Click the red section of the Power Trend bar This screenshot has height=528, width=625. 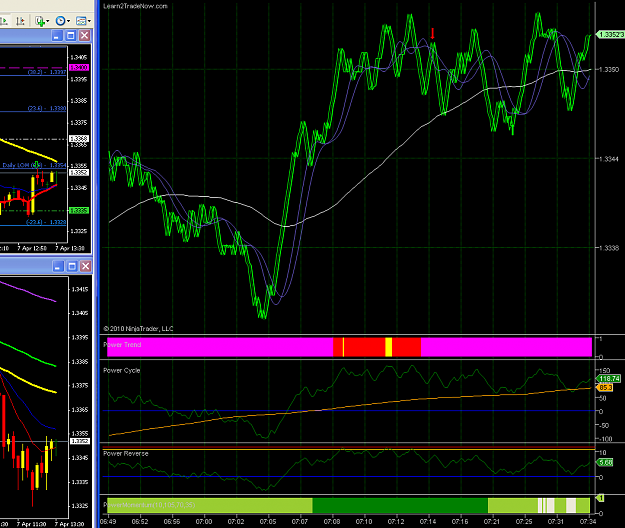coord(364,347)
